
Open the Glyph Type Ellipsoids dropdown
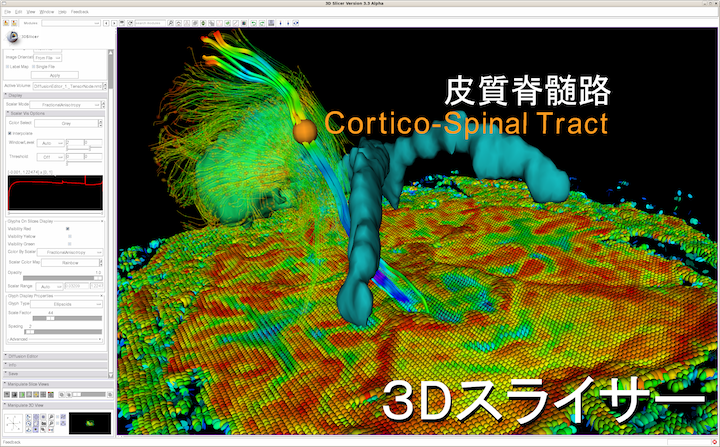click(x=61, y=304)
